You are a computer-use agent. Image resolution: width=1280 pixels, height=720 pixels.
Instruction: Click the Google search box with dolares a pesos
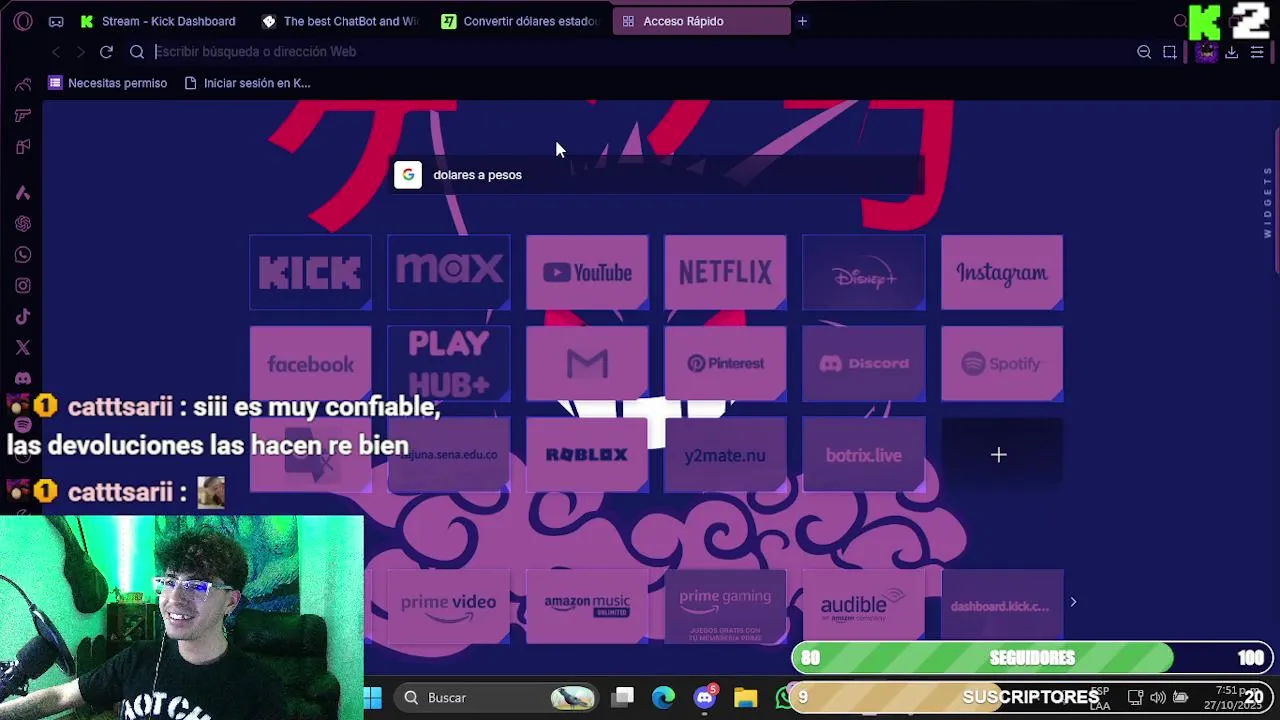click(658, 175)
